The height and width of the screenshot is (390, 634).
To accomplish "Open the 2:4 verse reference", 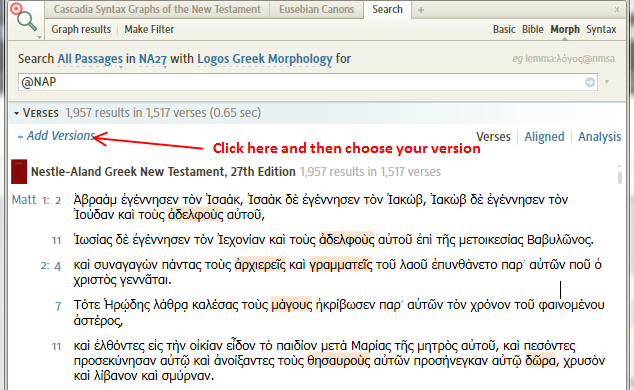I will tap(51, 266).
